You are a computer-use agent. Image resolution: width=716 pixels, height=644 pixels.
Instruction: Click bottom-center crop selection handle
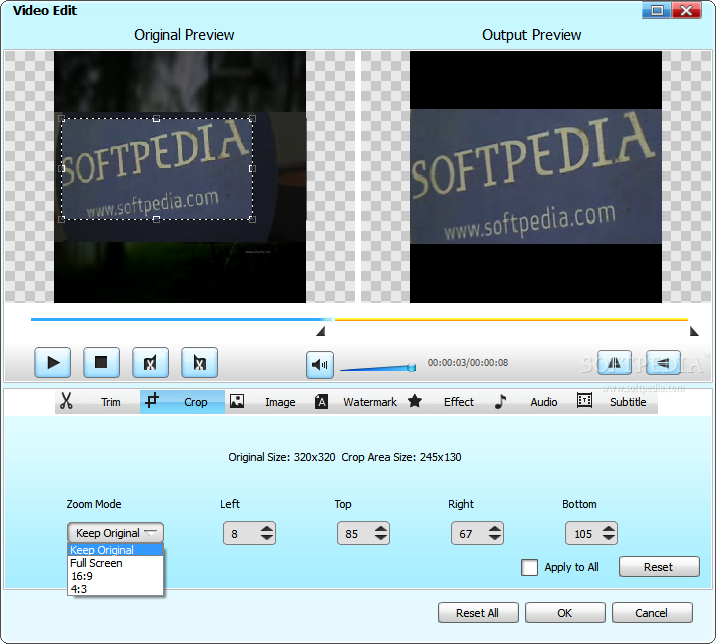pyautogui.click(x=157, y=219)
